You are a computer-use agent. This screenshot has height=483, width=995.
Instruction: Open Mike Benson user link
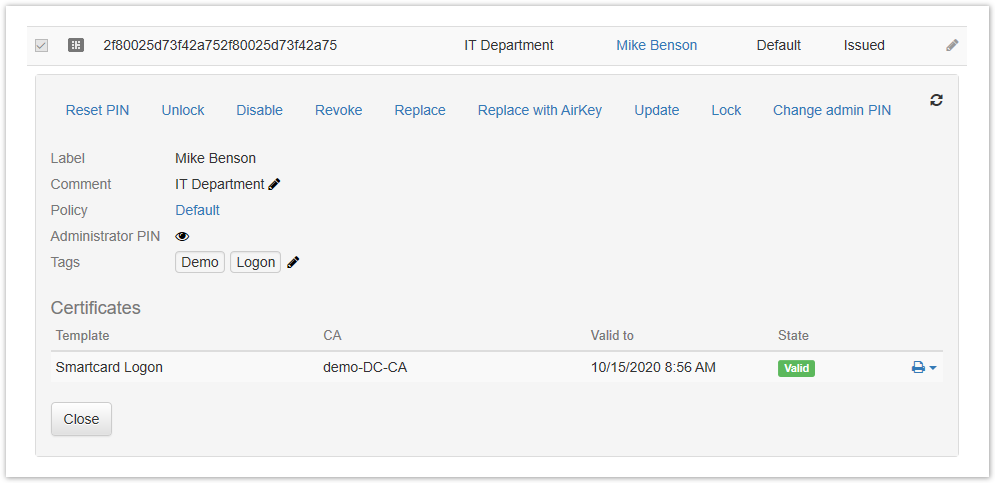656,45
